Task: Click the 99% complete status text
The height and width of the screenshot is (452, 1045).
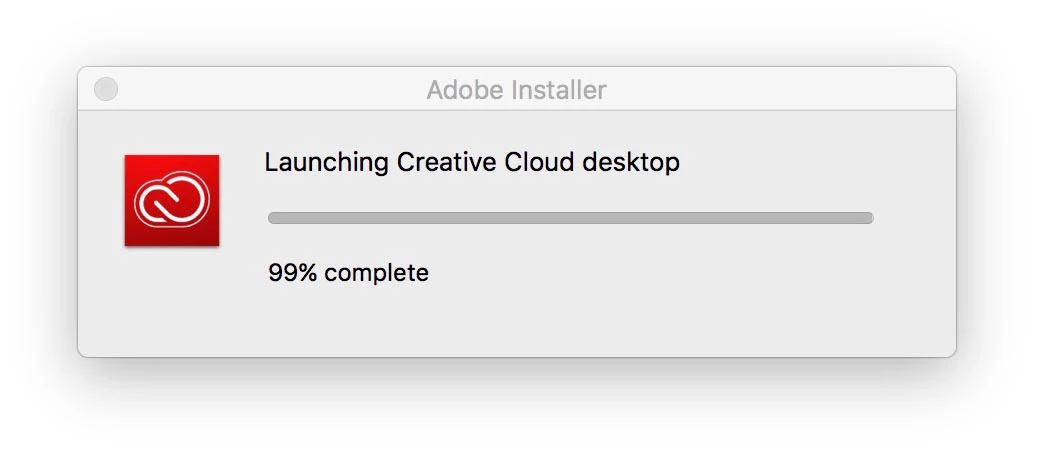Action: (x=348, y=272)
